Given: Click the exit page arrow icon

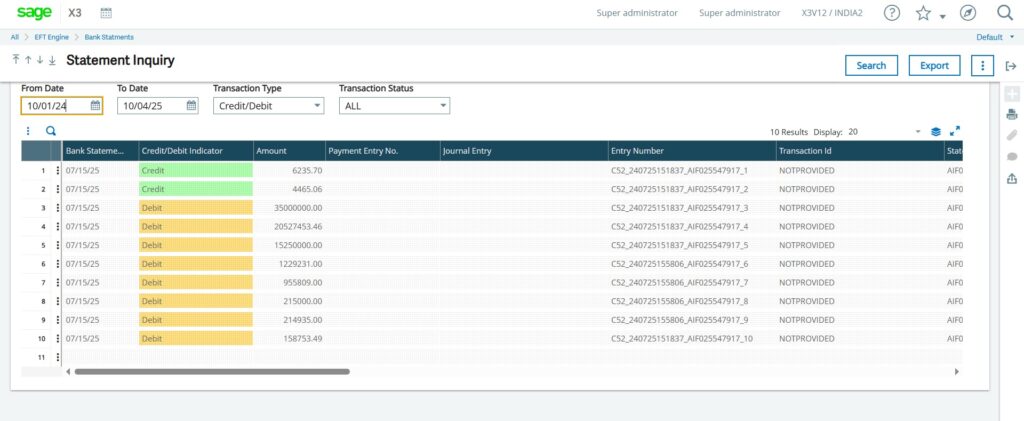Looking at the screenshot, I should point(1011,66).
